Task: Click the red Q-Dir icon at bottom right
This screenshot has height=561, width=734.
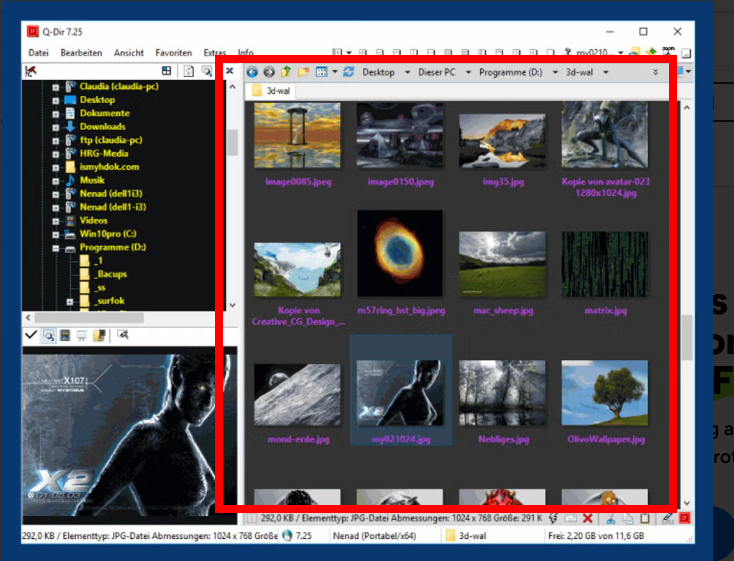Action: click(684, 518)
